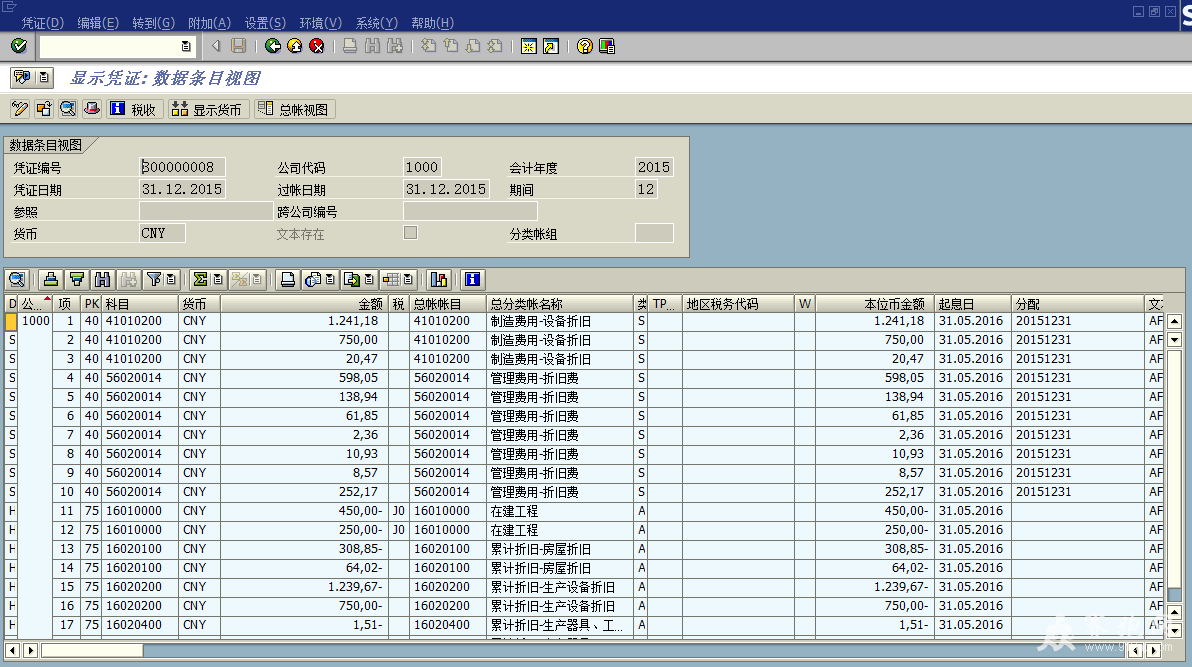Click the ALV Details magnifier icon
The image size is (1192, 667).
(x=17, y=280)
